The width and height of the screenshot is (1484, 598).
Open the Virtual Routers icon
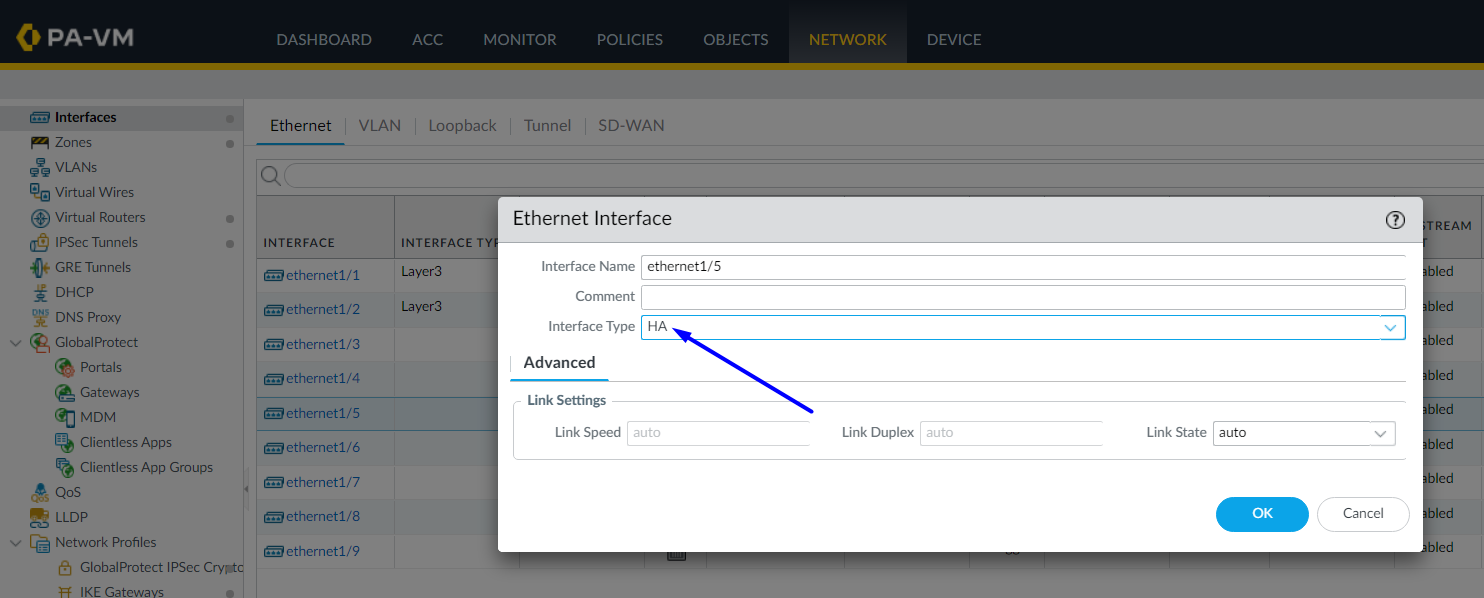coord(42,217)
